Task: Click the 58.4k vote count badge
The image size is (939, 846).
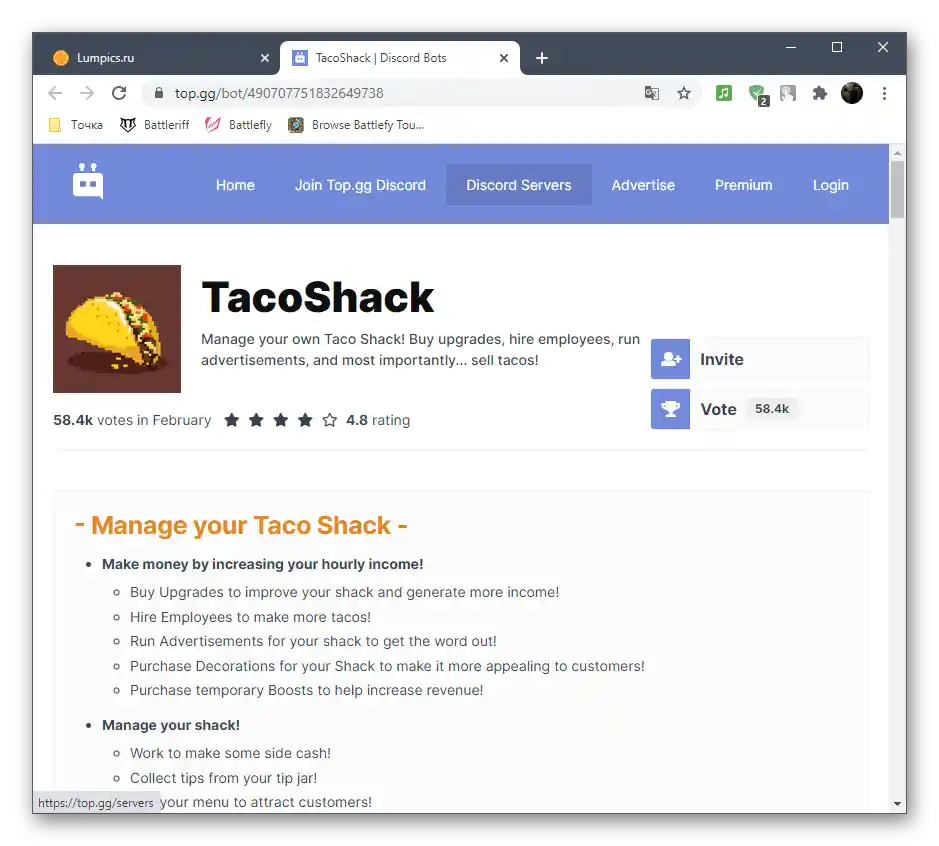Action: [772, 409]
